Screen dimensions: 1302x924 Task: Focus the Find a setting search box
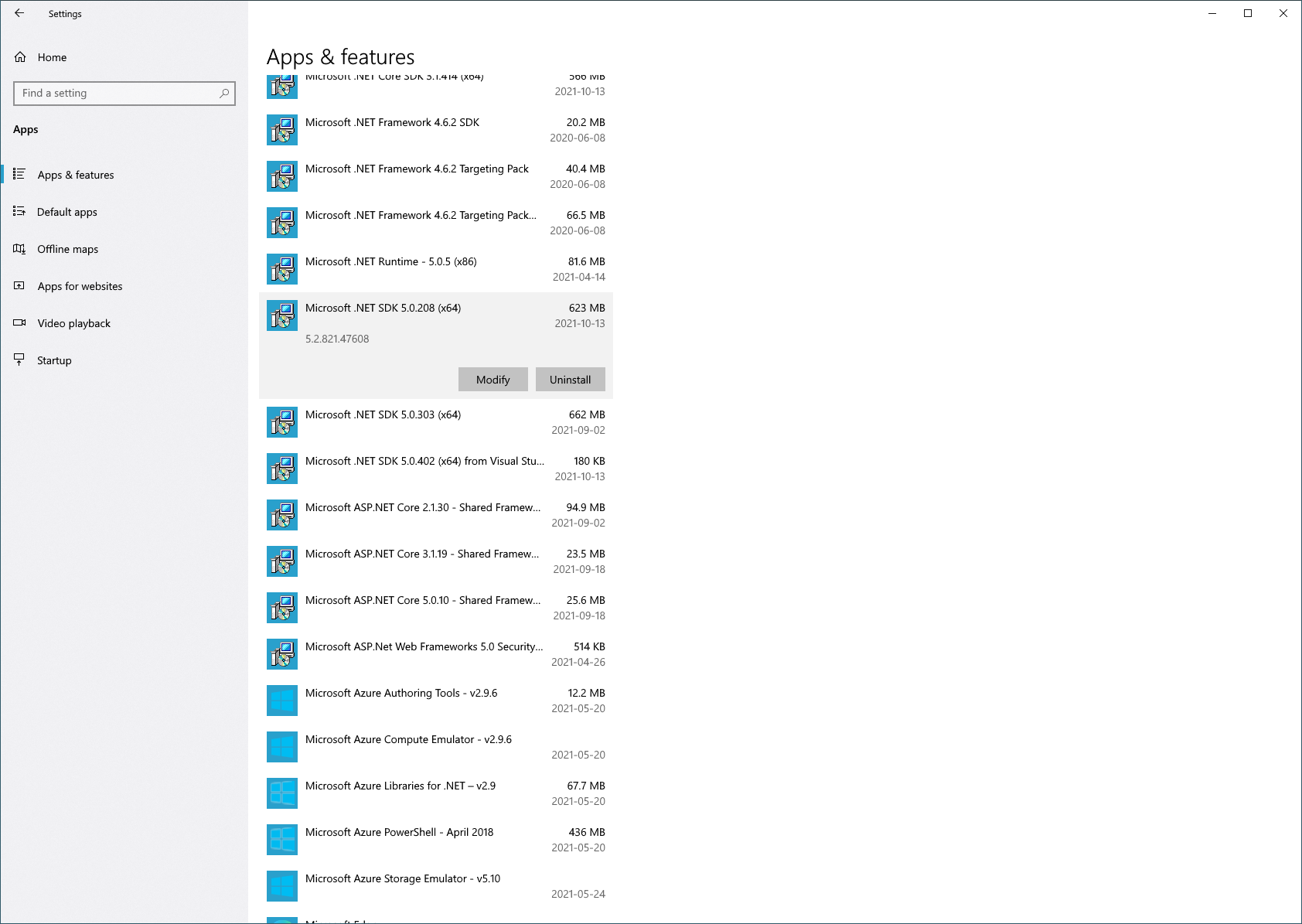[124, 93]
